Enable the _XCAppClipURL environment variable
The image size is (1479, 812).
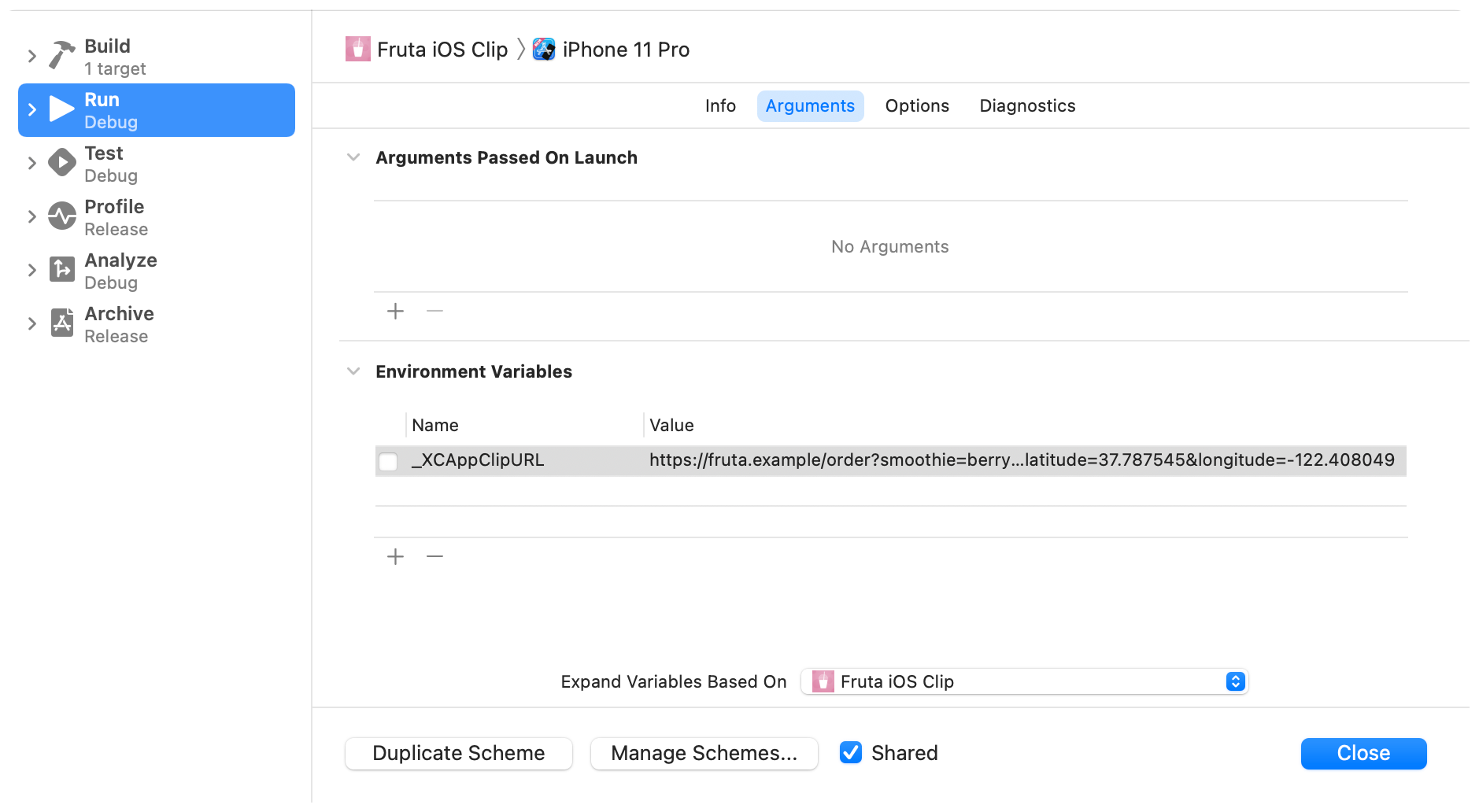pyautogui.click(x=388, y=461)
